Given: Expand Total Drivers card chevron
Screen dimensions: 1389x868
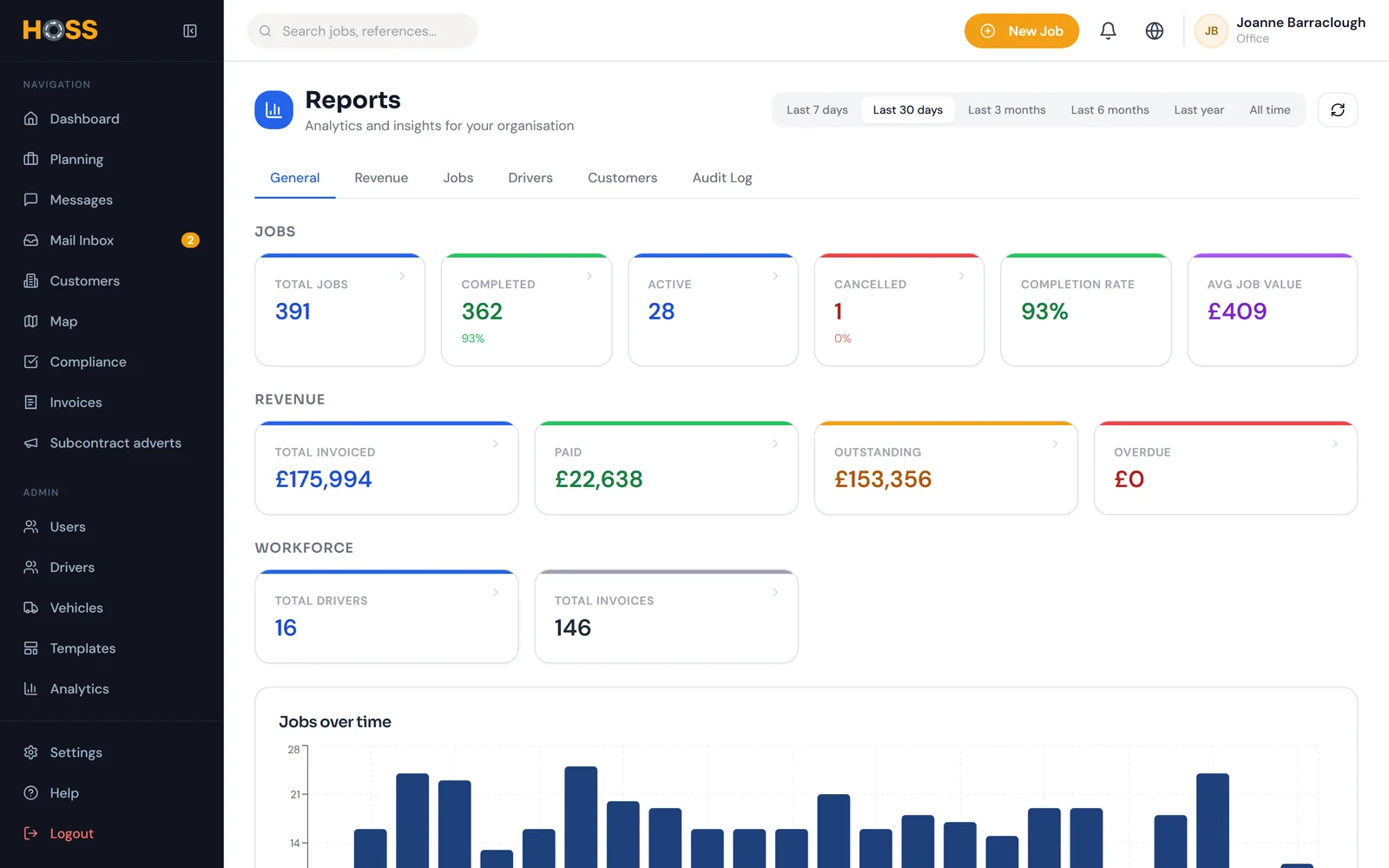Looking at the screenshot, I should click(496, 592).
